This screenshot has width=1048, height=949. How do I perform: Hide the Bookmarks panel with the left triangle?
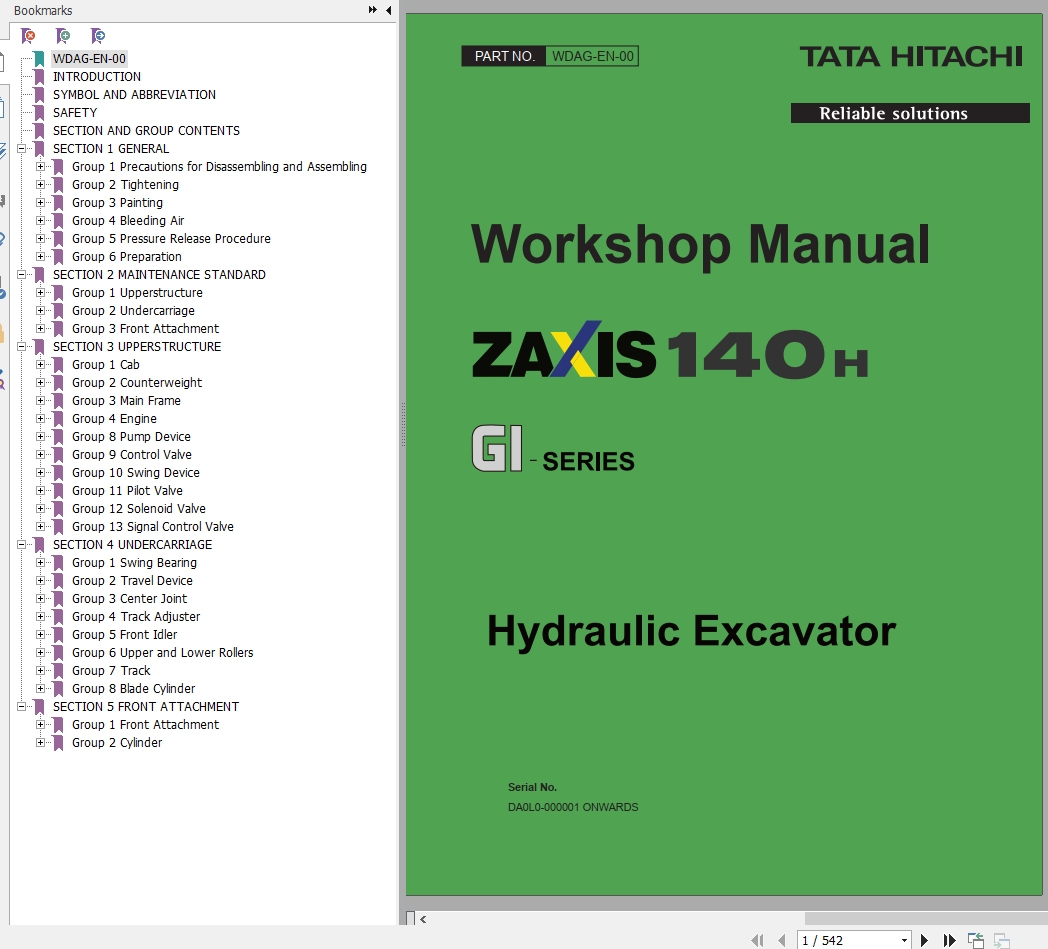[x=388, y=10]
